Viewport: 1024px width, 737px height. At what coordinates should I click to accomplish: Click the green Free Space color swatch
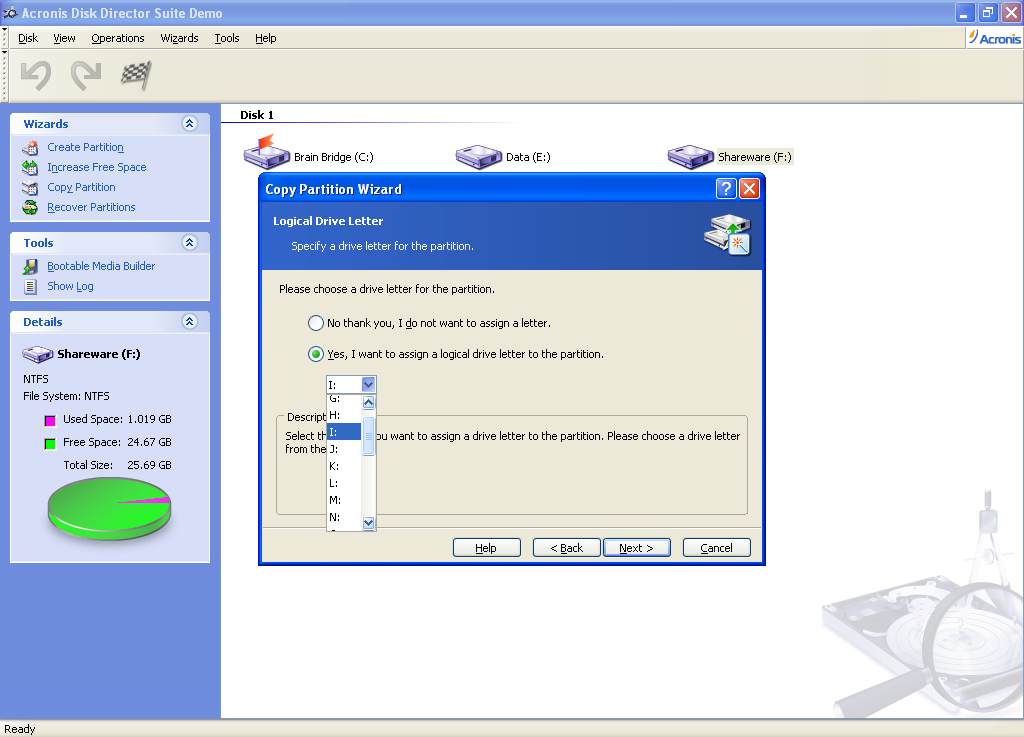point(50,444)
